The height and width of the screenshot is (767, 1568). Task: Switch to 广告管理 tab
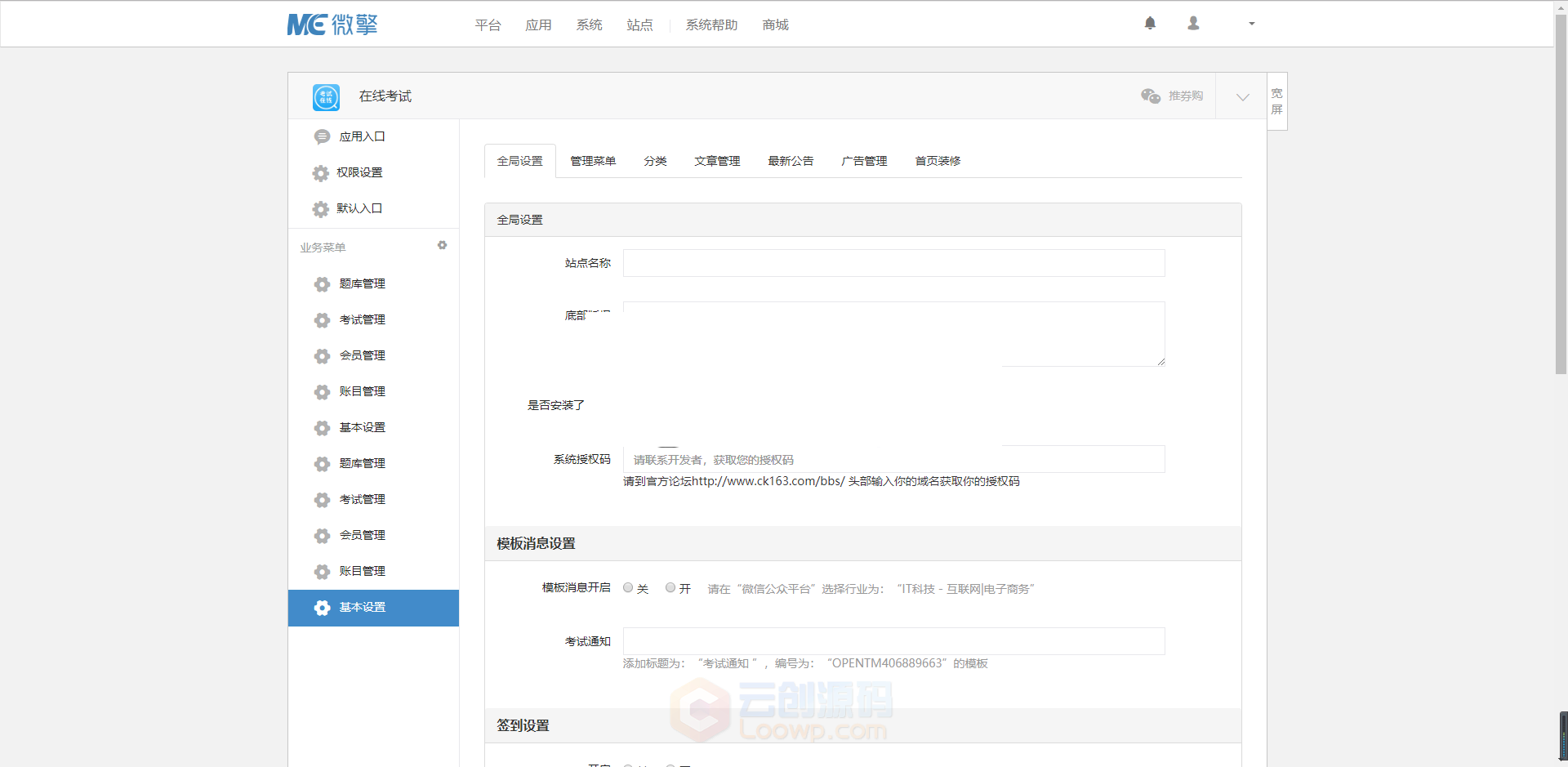pyautogui.click(x=864, y=161)
